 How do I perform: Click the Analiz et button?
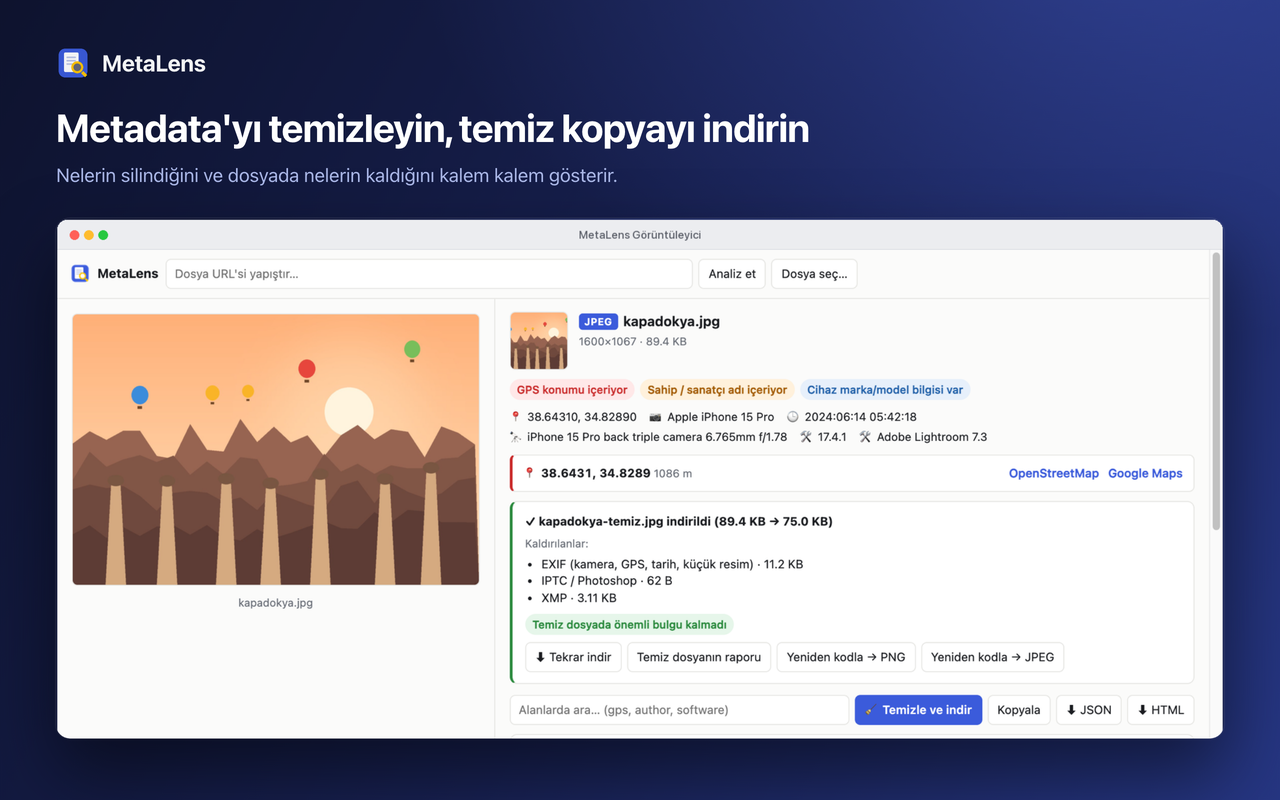732,274
